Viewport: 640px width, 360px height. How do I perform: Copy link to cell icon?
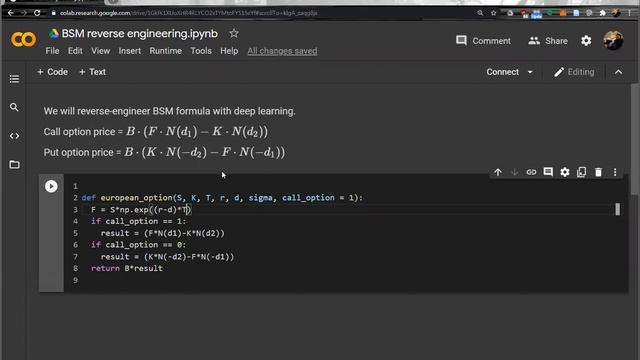531,172
